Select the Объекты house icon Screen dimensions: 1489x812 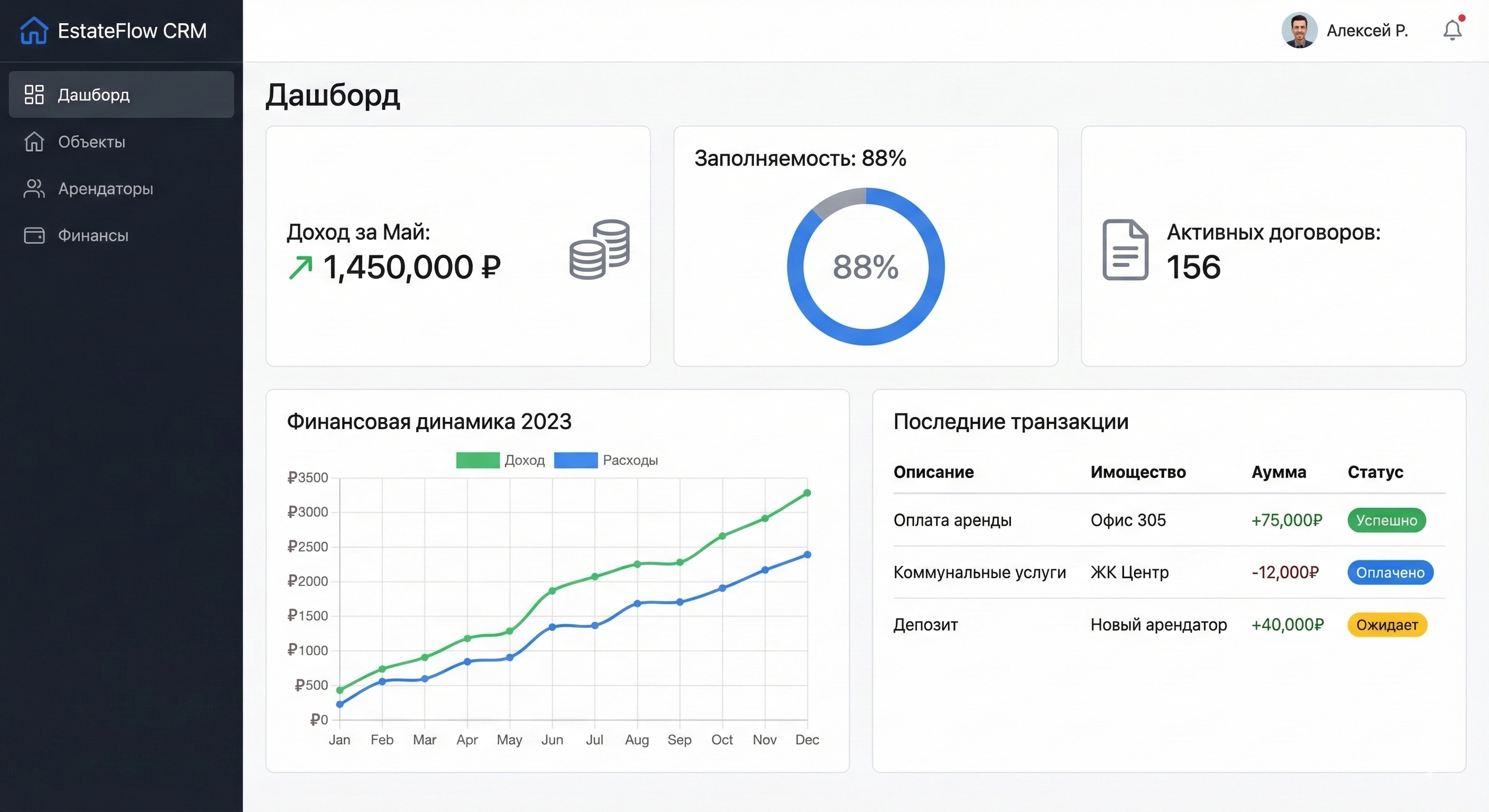34,142
